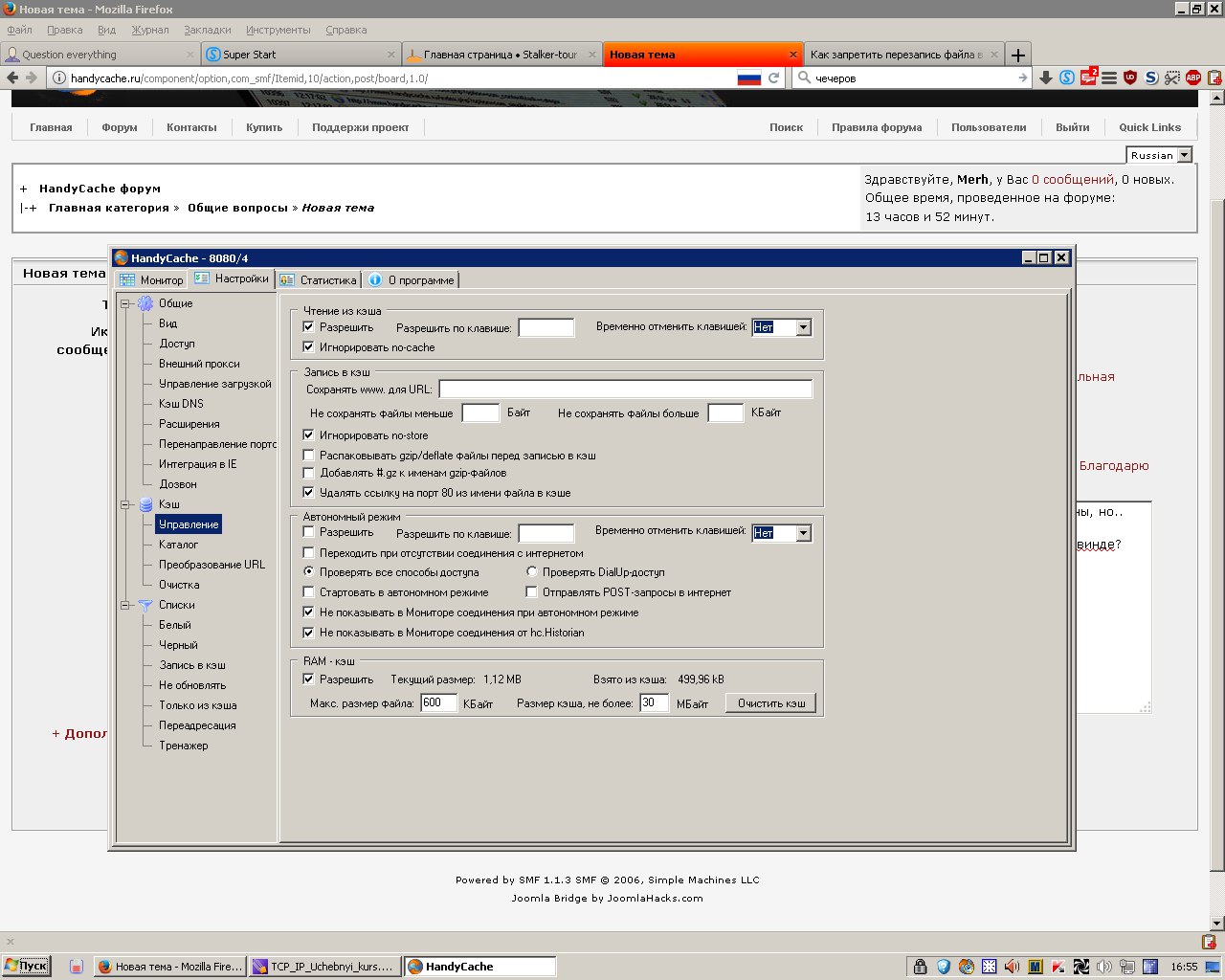The image size is (1225, 980).
Task: Open Временно отменить клавишей dropdown in Чтение из кэша
Action: [x=803, y=327]
